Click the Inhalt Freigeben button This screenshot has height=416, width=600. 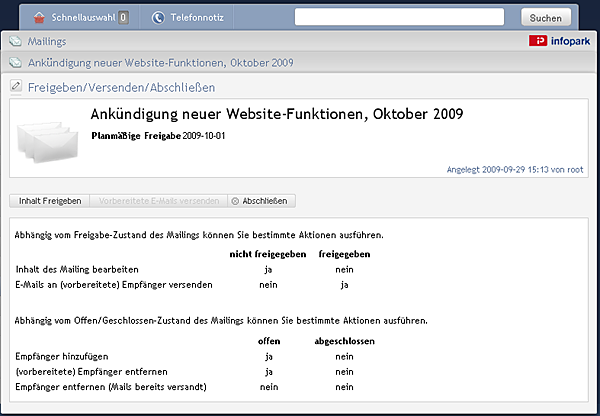(x=50, y=201)
